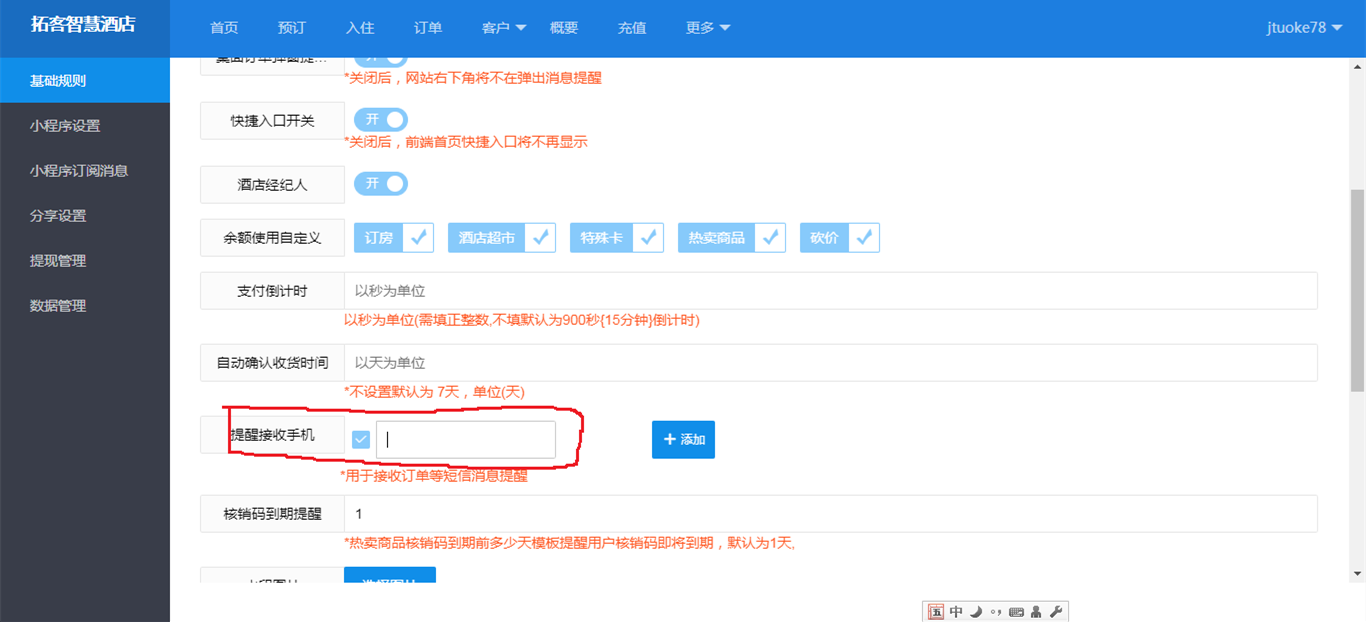Click the scrollbar up arrow
Viewport: 1366px width, 622px height.
click(x=1357, y=66)
